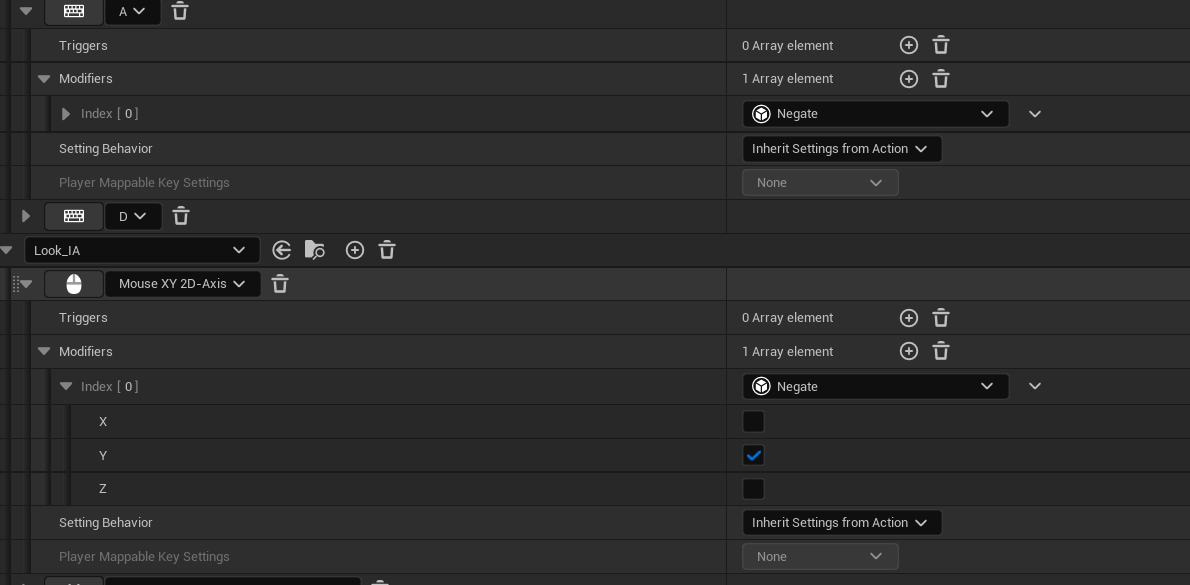Open the Look_IA action dropdown
This screenshot has width=1190, height=585.
pyautogui.click(x=142, y=250)
